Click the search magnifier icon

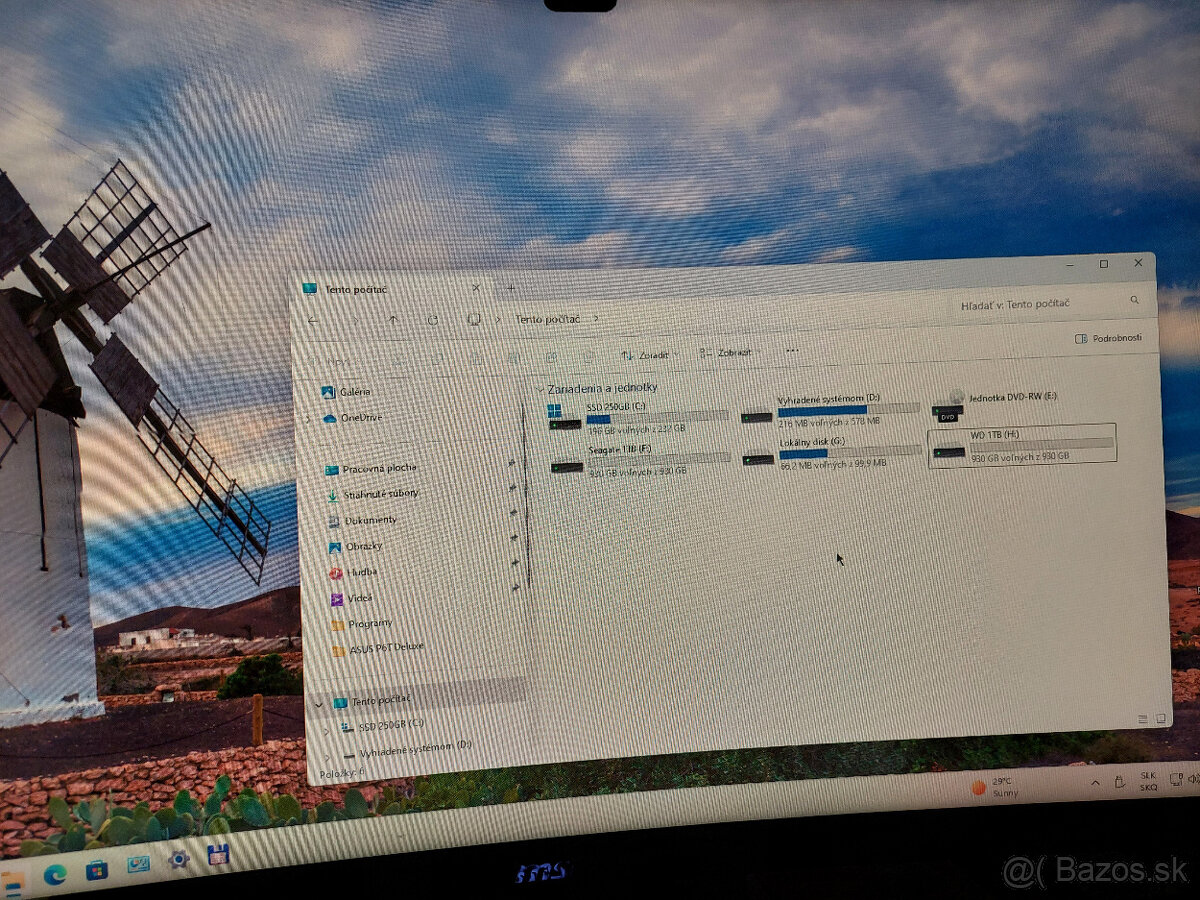coord(1134,300)
